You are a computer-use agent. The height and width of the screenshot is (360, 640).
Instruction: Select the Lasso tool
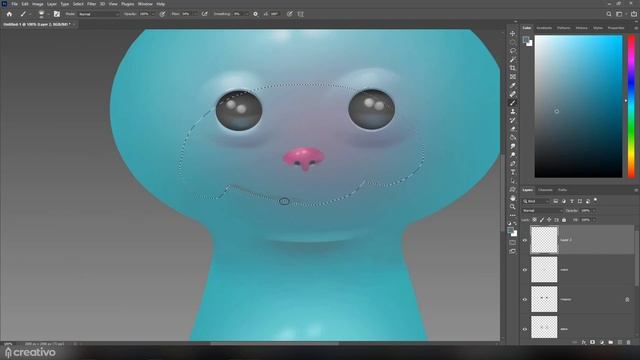[512, 51]
